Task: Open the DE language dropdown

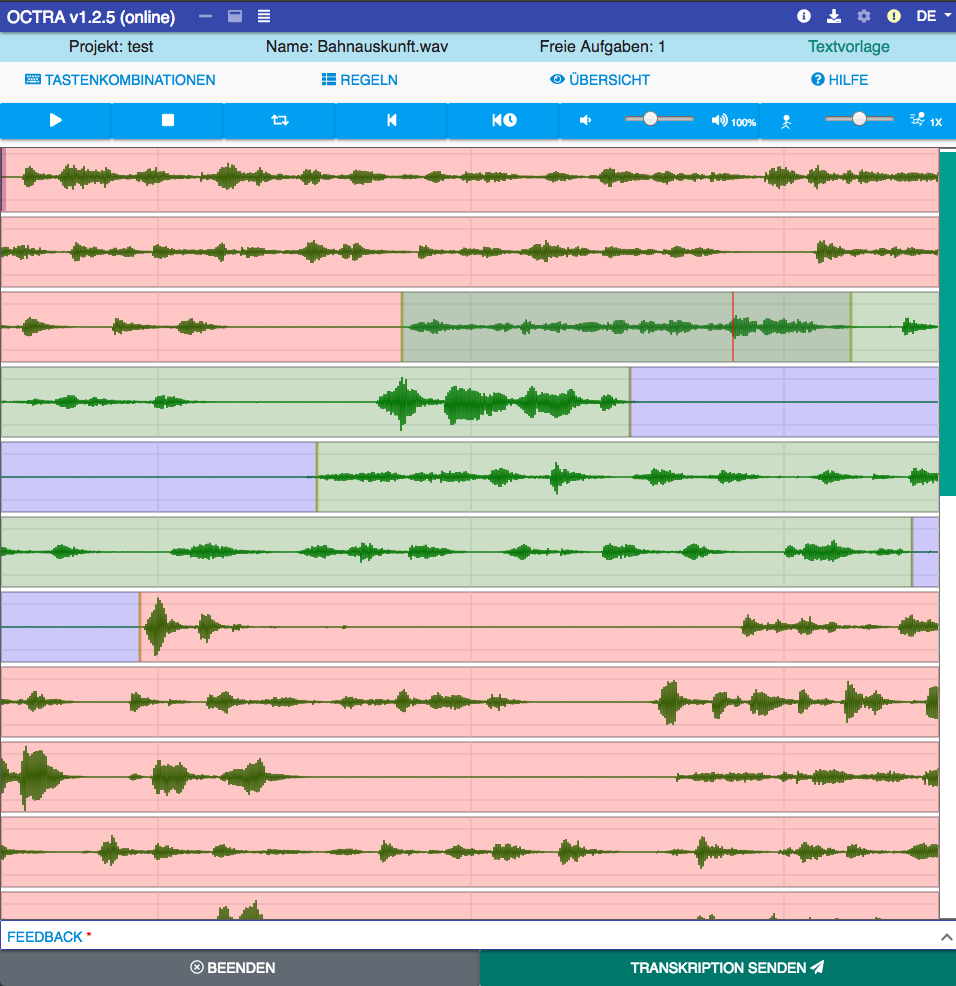Action: pos(933,16)
